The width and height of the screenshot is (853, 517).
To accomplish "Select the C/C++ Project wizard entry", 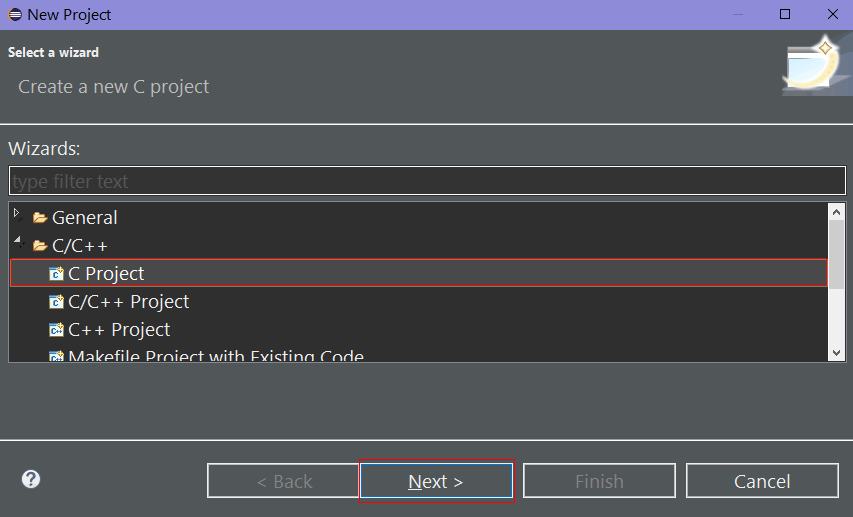I will click(128, 301).
